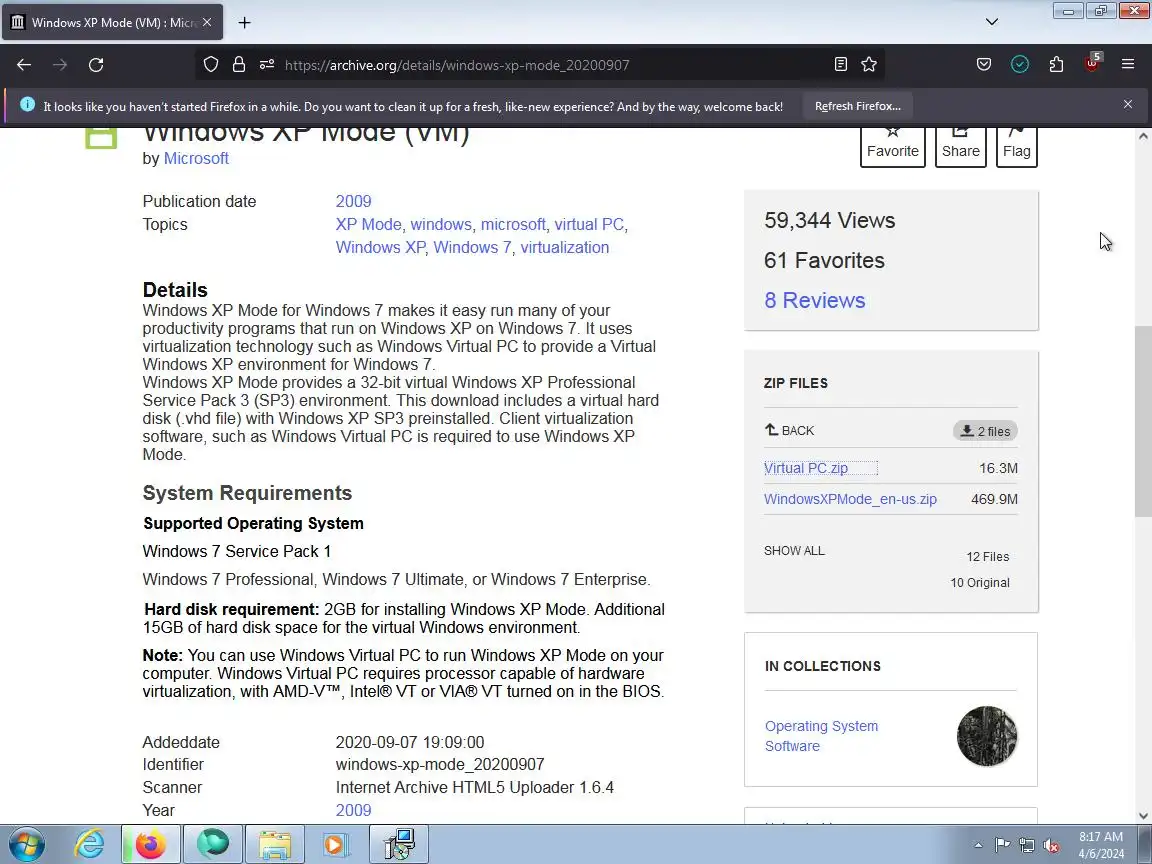The width and height of the screenshot is (1152, 864).
Task: Open the 10 Original link
Action: pos(979,583)
